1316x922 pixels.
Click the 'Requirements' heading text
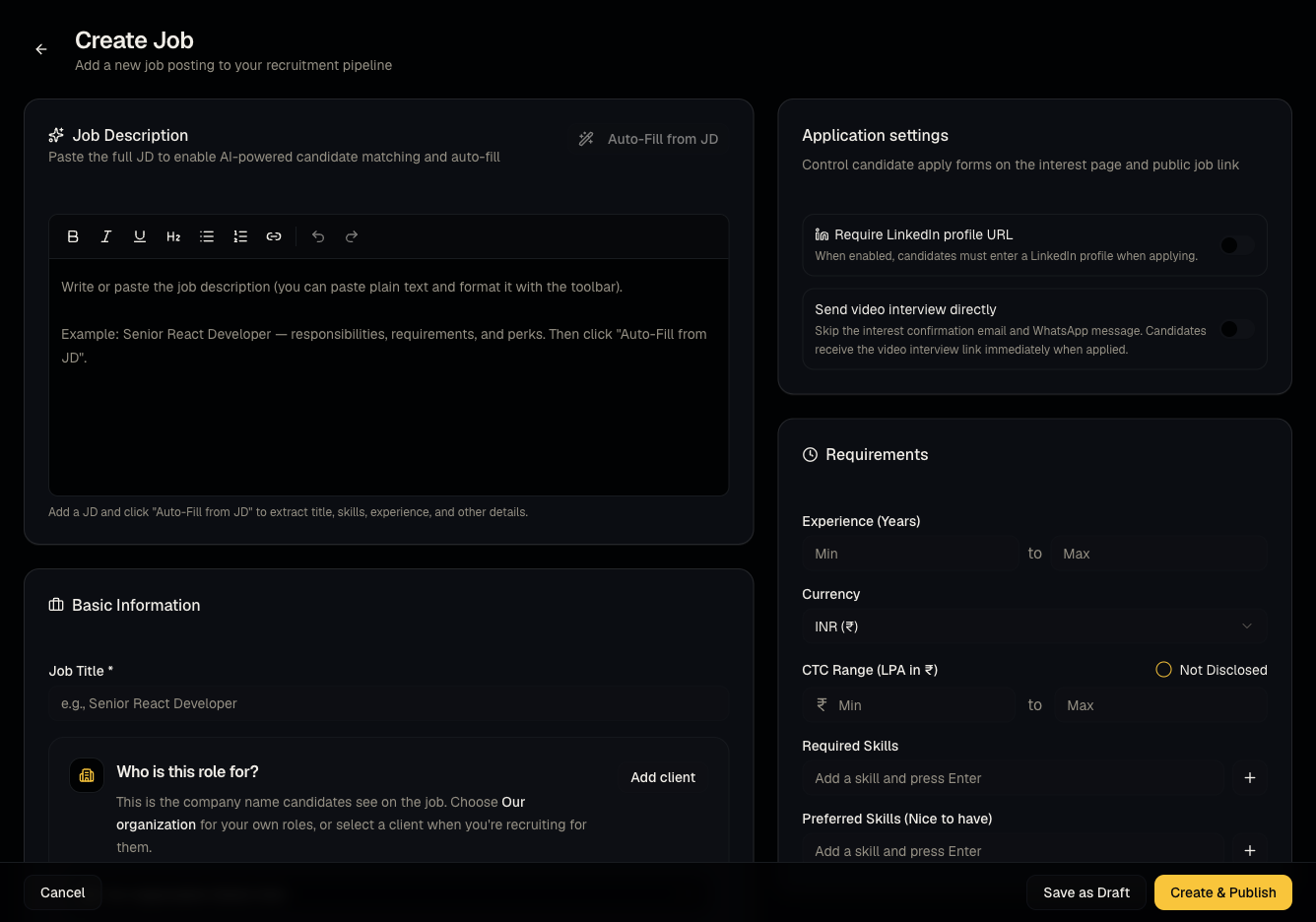(x=877, y=454)
